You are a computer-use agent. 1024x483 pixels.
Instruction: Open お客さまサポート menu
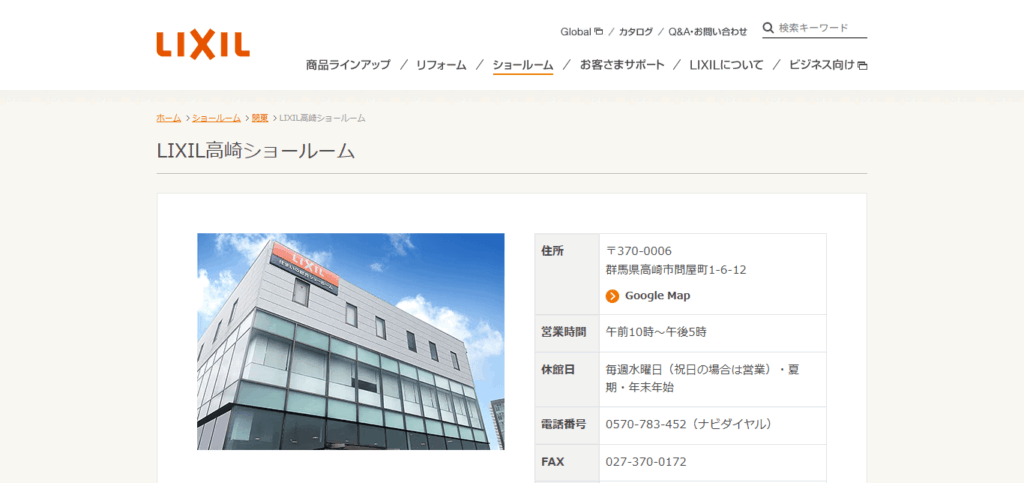coord(622,65)
